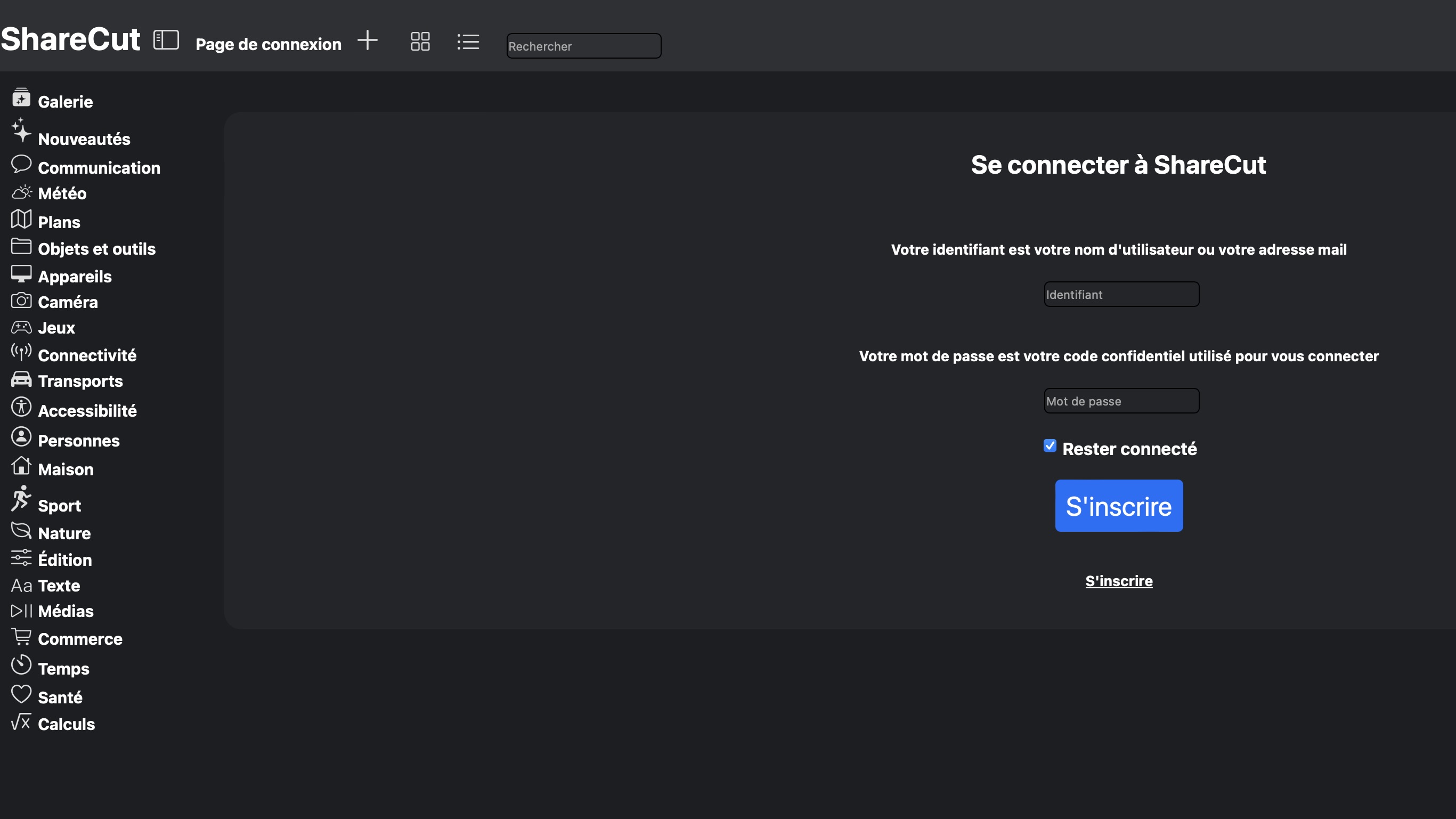Click the Accessibilité figure icon

(21, 407)
